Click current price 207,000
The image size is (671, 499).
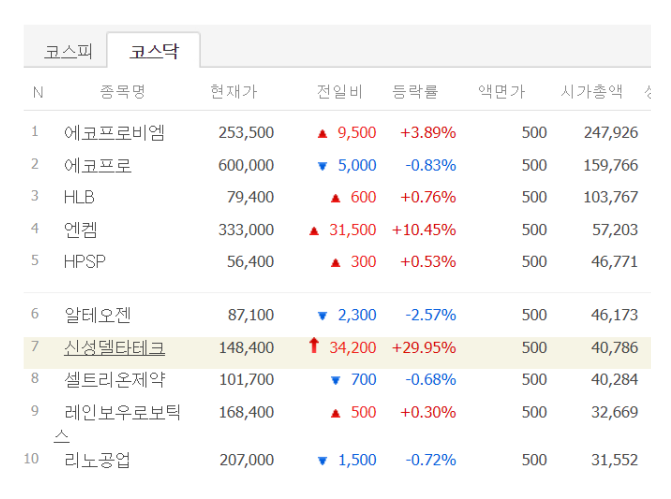pyautogui.click(x=247, y=460)
